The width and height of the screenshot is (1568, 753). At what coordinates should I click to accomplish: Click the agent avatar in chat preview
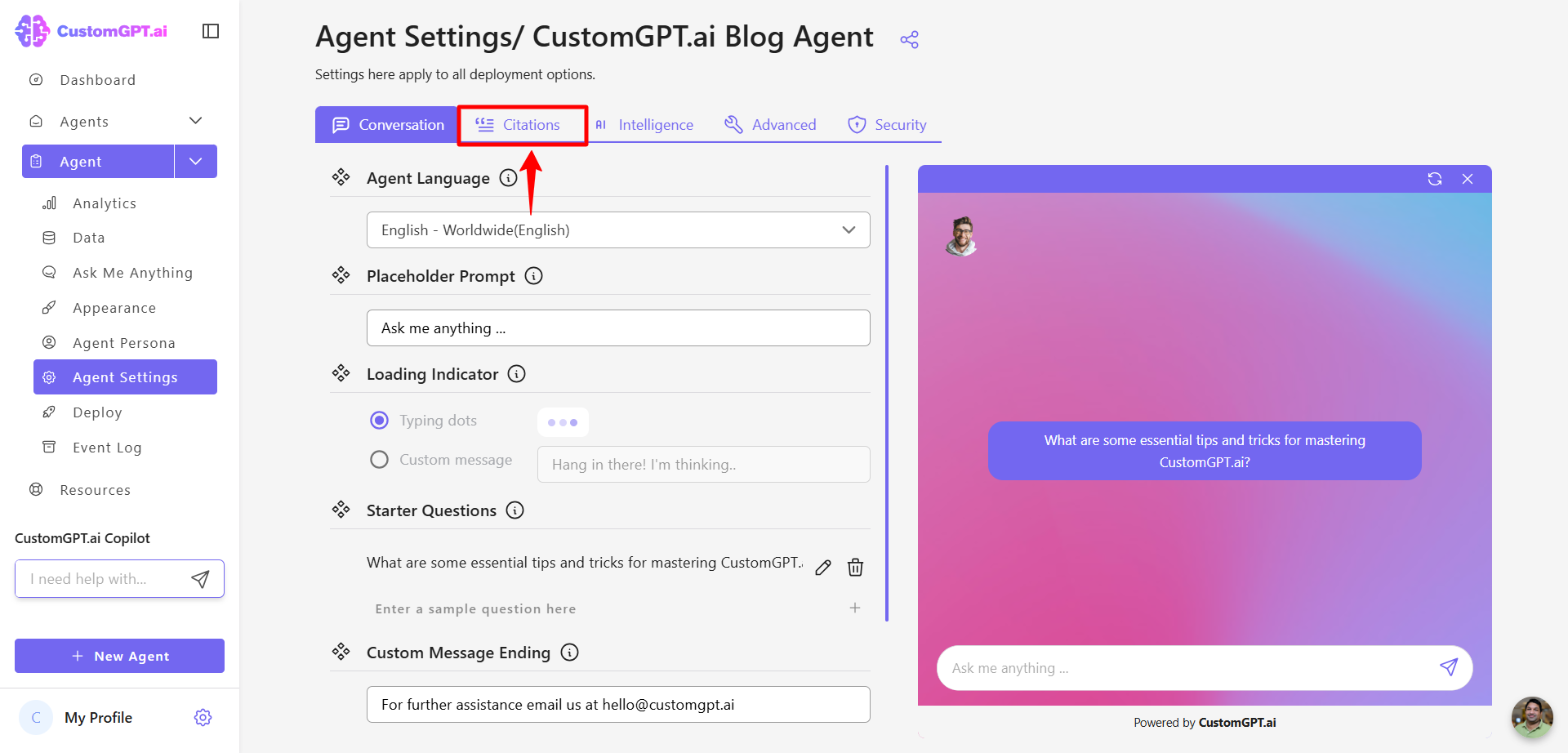962,236
